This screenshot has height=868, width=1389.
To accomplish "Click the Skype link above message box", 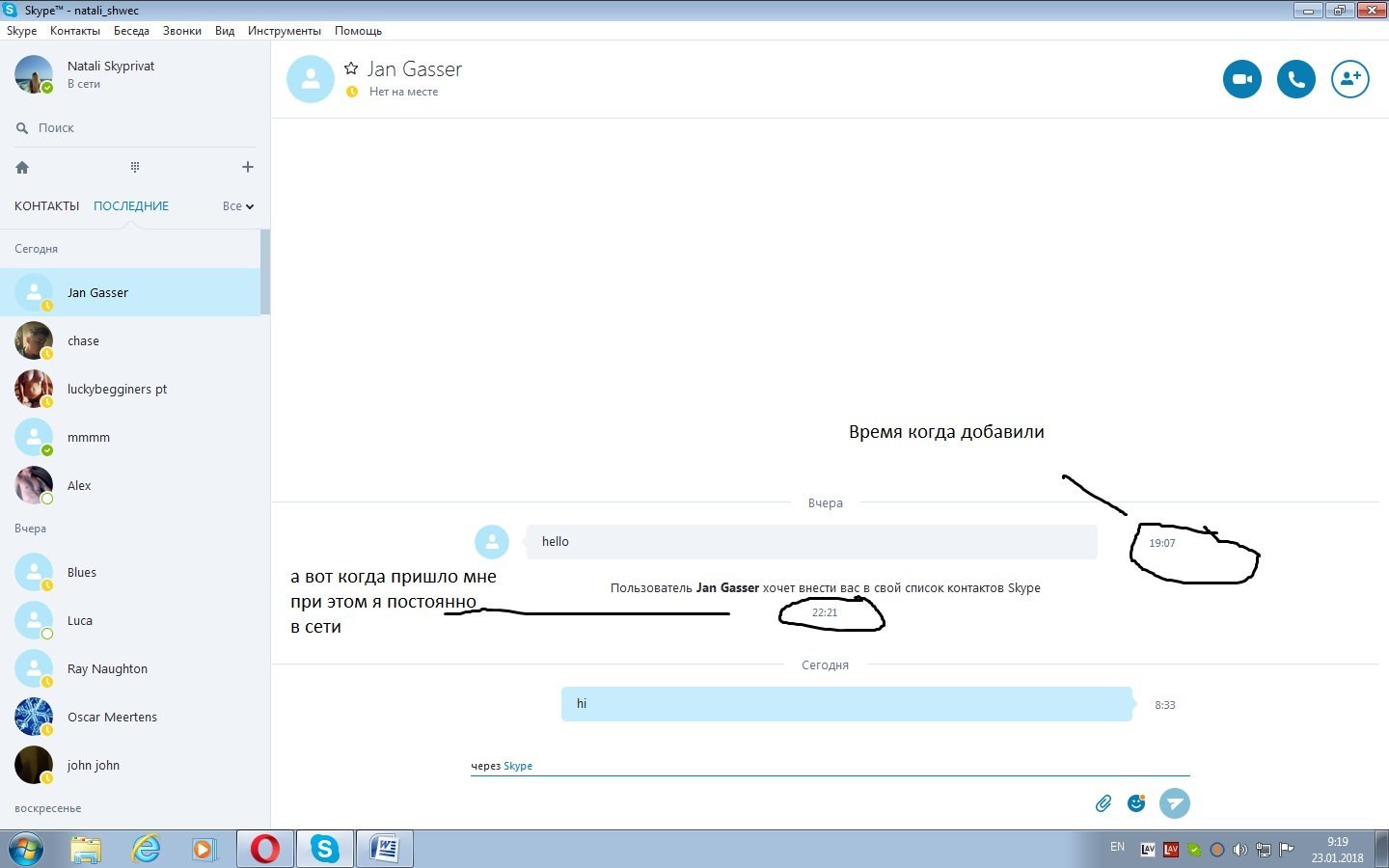I will pos(518,766).
